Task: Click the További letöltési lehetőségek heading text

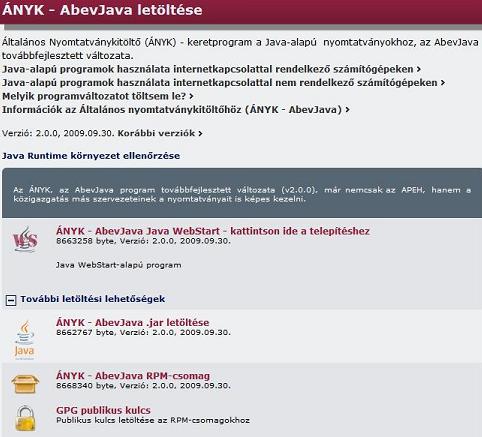Action: pos(93,299)
